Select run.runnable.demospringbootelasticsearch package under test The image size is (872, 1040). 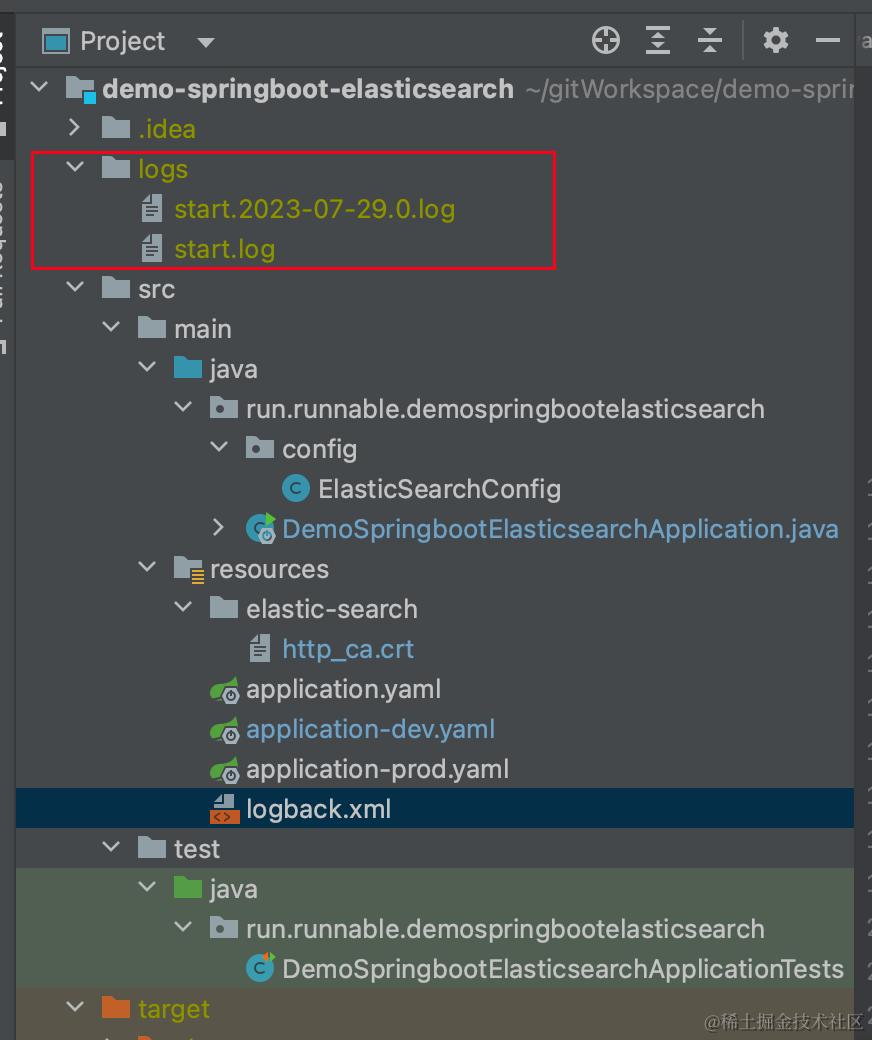[505, 929]
